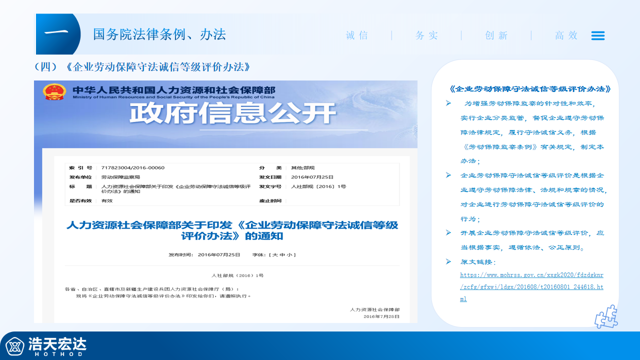Click the national emblem icon
The height and width of the screenshot is (360, 640).
click(x=55, y=91)
